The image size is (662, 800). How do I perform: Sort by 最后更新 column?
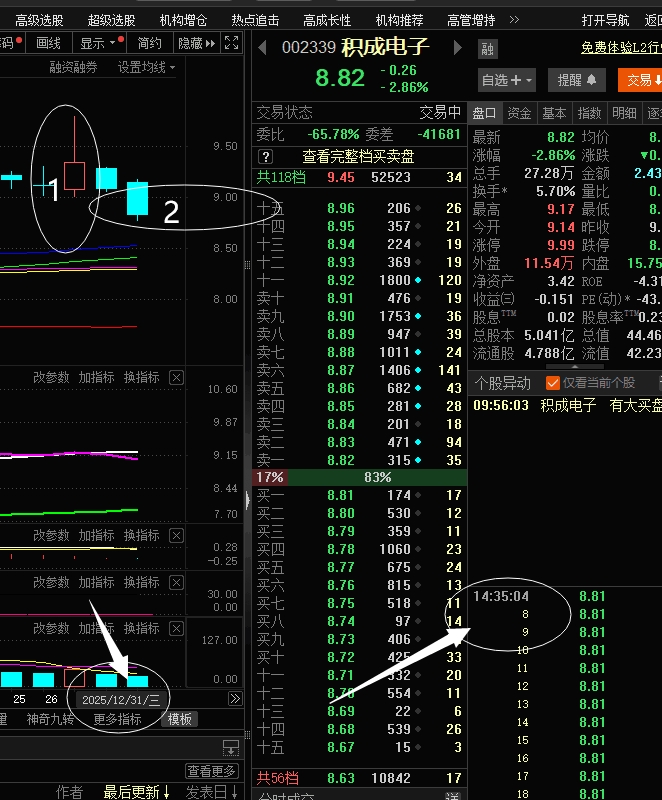pyautogui.click(x=136, y=792)
